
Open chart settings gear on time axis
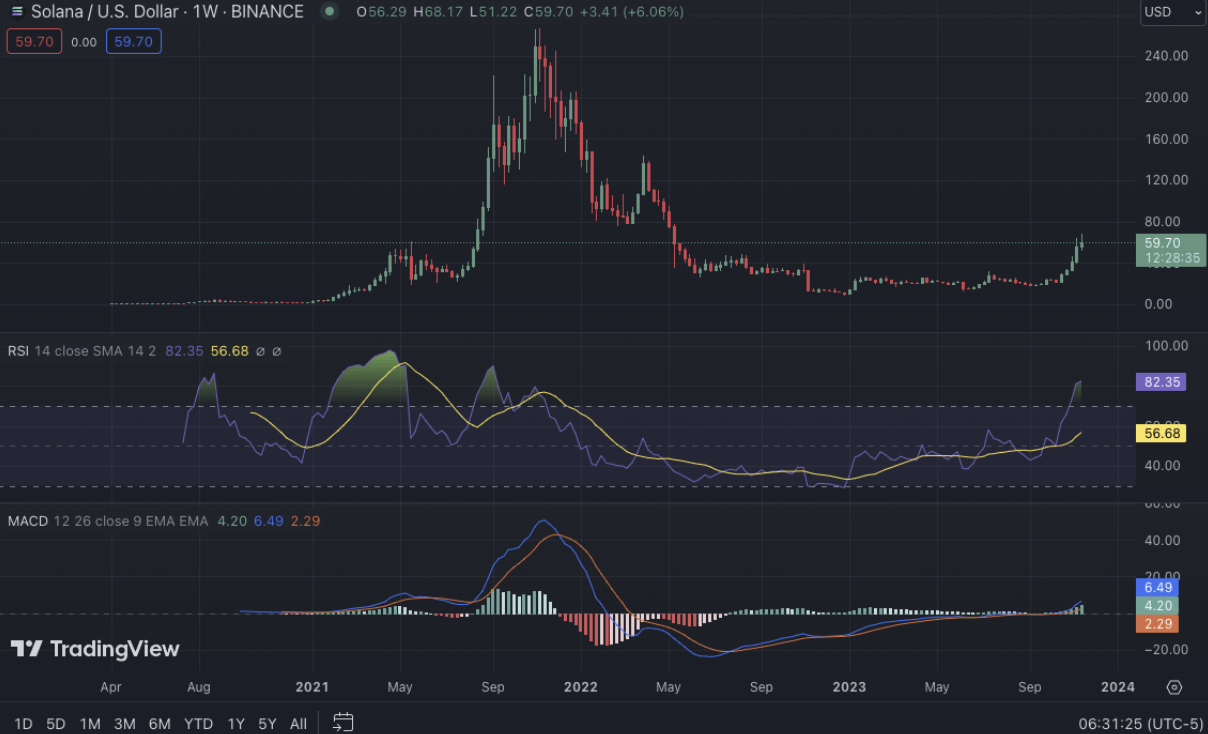click(x=1174, y=687)
